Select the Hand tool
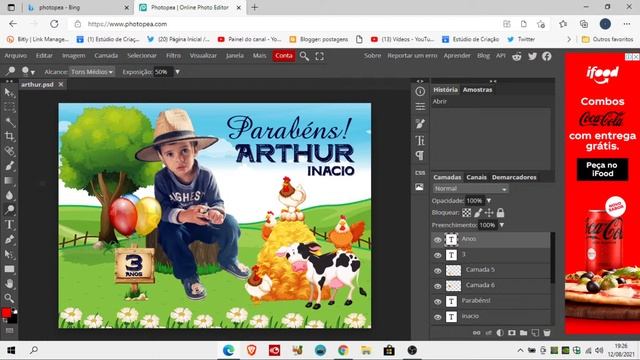 9,283
